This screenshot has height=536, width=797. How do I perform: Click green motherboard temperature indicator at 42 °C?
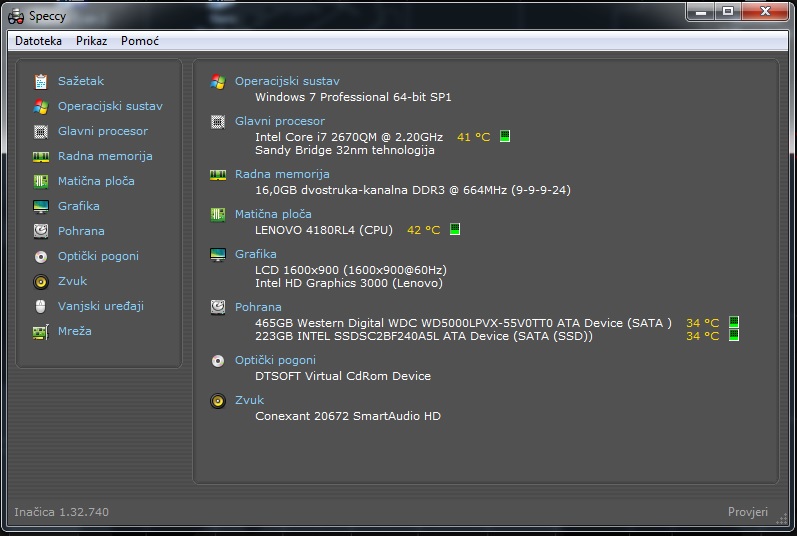pos(455,229)
